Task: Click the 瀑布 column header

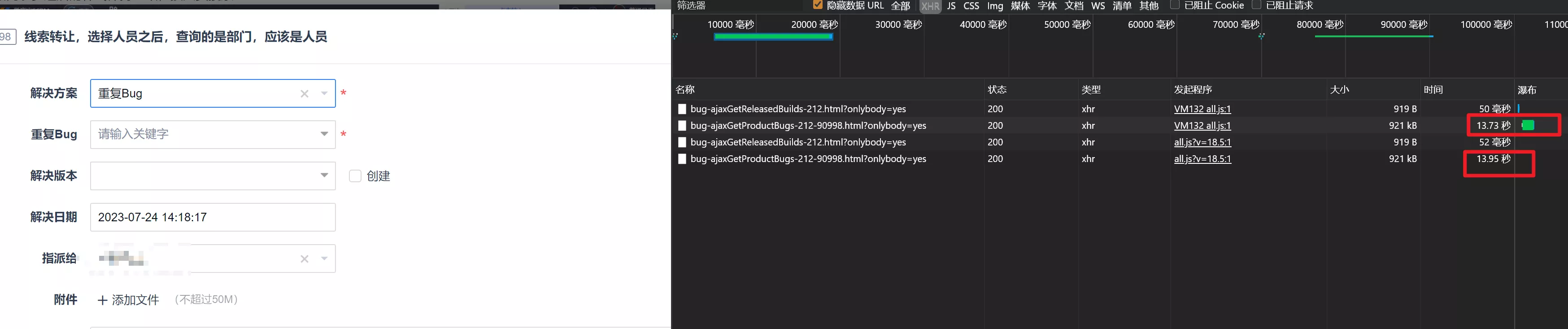Action: [x=1541, y=90]
